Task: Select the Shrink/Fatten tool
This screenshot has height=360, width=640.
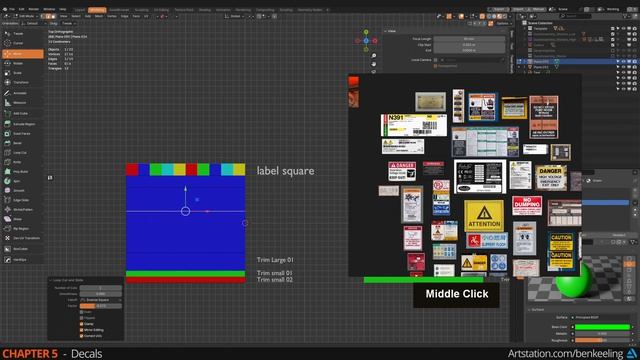Action: (x=22, y=209)
